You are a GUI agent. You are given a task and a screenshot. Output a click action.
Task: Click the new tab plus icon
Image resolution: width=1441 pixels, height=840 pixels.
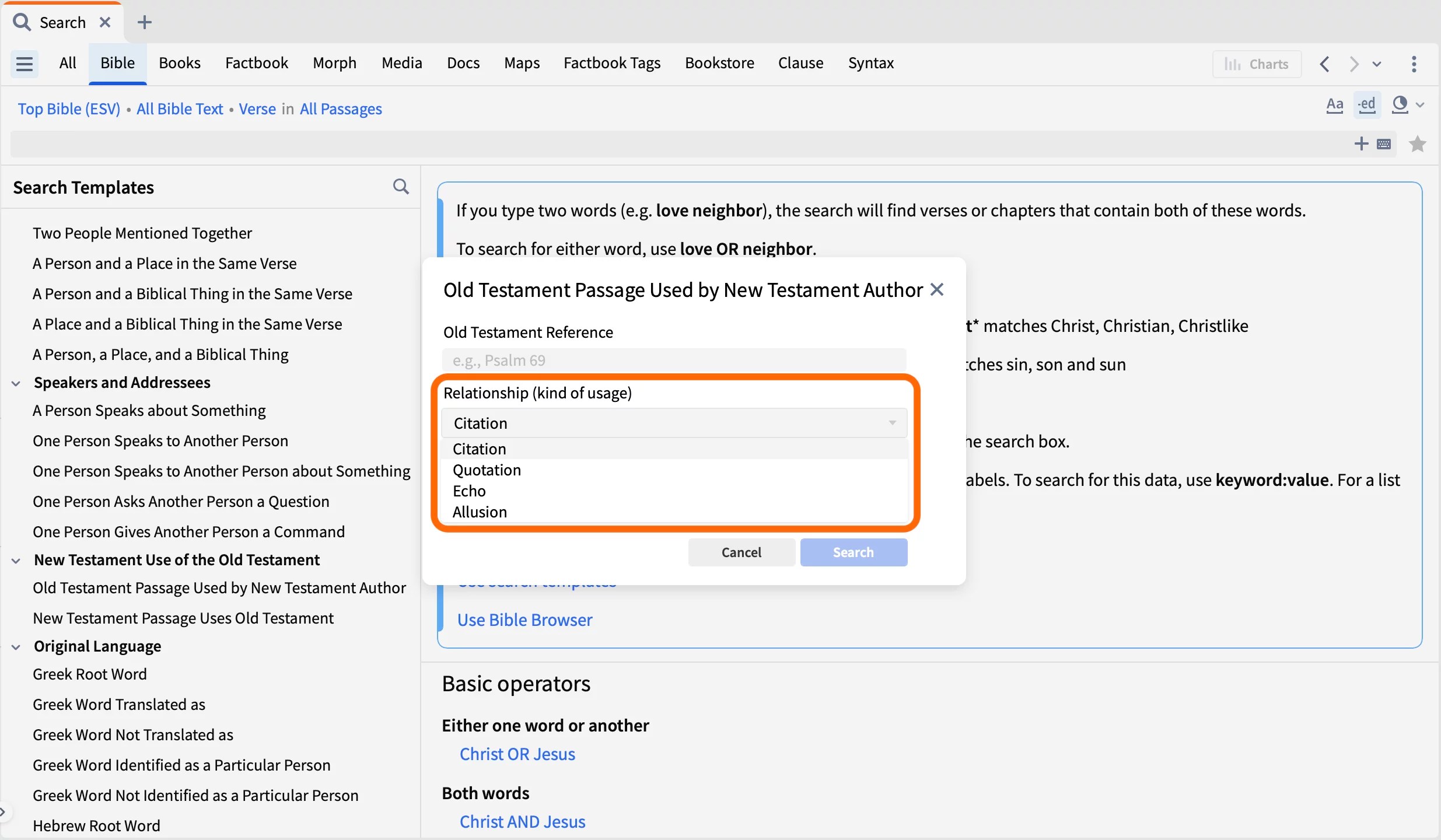144,23
